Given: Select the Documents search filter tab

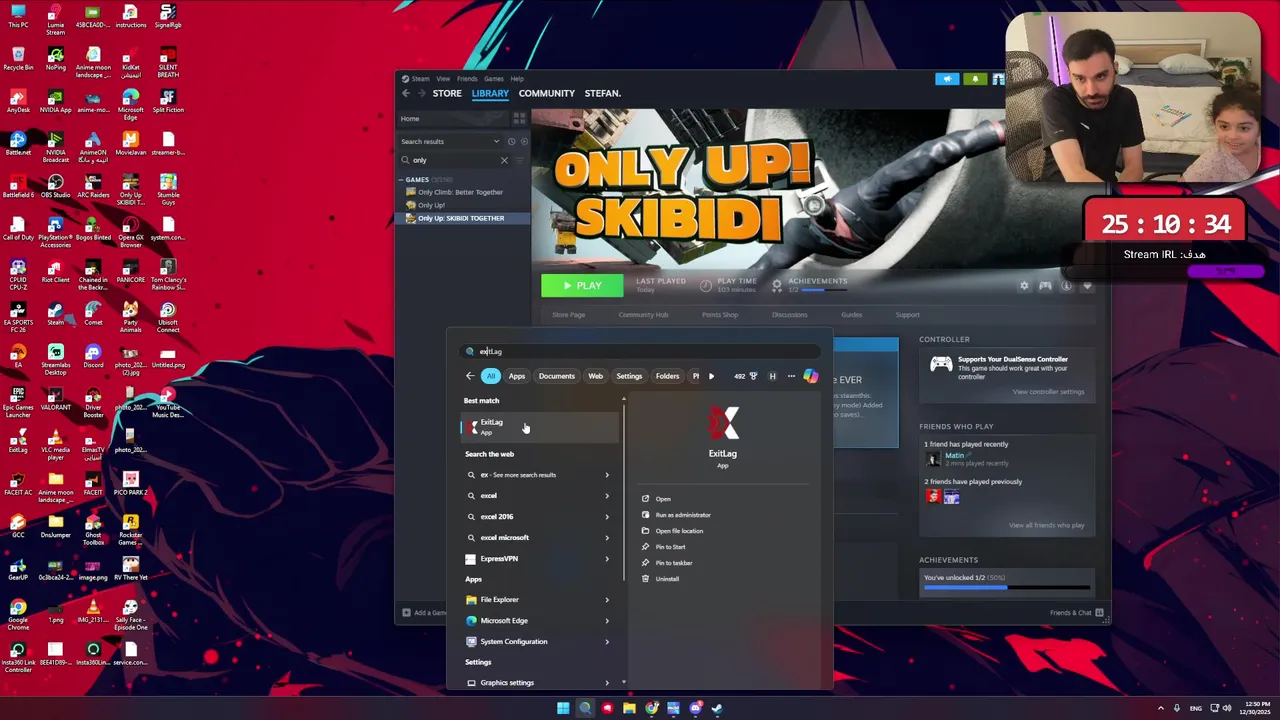Looking at the screenshot, I should tap(556, 376).
